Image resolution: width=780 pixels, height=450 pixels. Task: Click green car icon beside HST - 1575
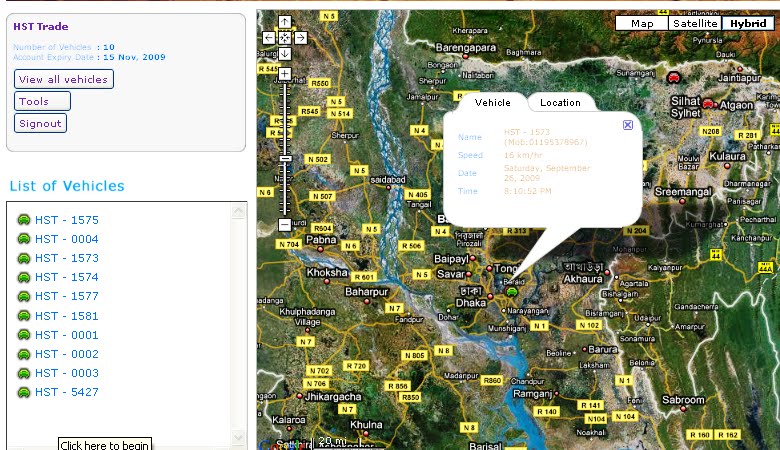pos(24,220)
